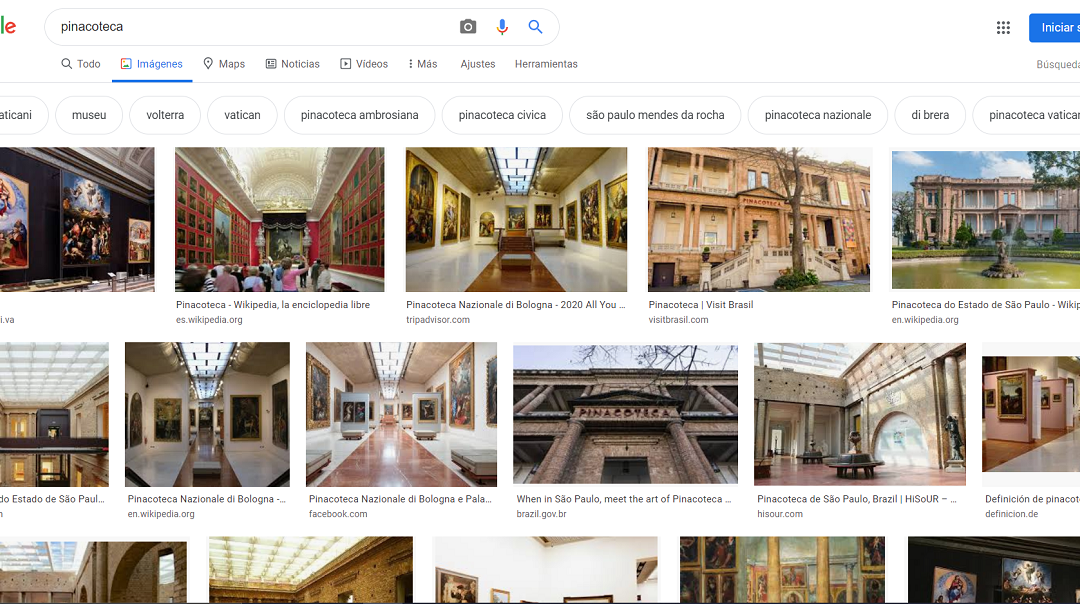Switch to the Todo results tab
Screen dimensions: 1080x604
pyautogui.click(x=81, y=64)
